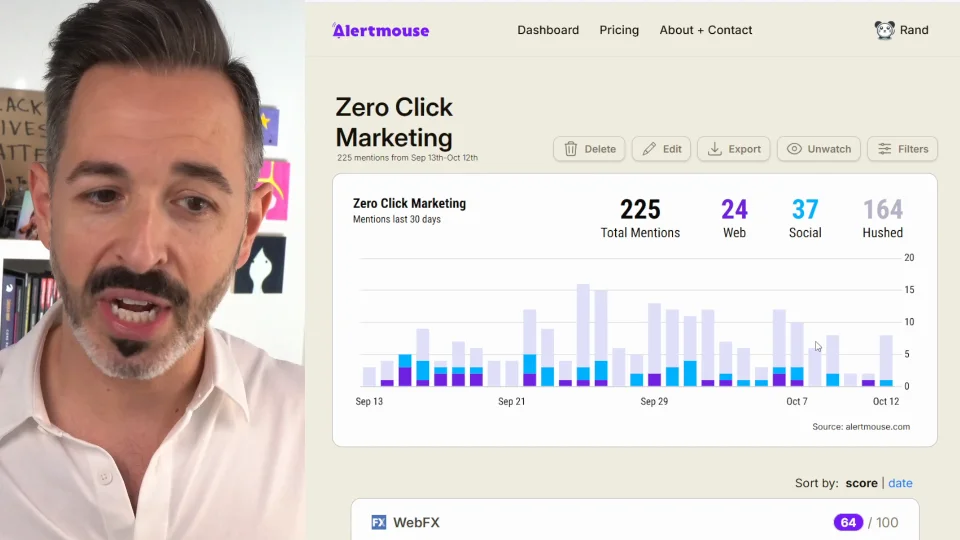Go to the Dashboard nav item

tap(548, 30)
